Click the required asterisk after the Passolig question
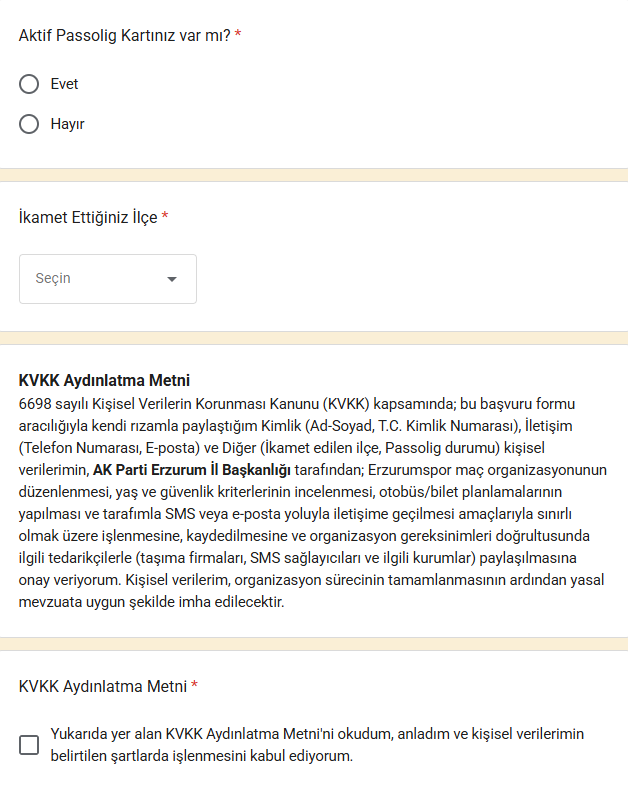This screenshot has width=628, height=797. pos(238,35)
